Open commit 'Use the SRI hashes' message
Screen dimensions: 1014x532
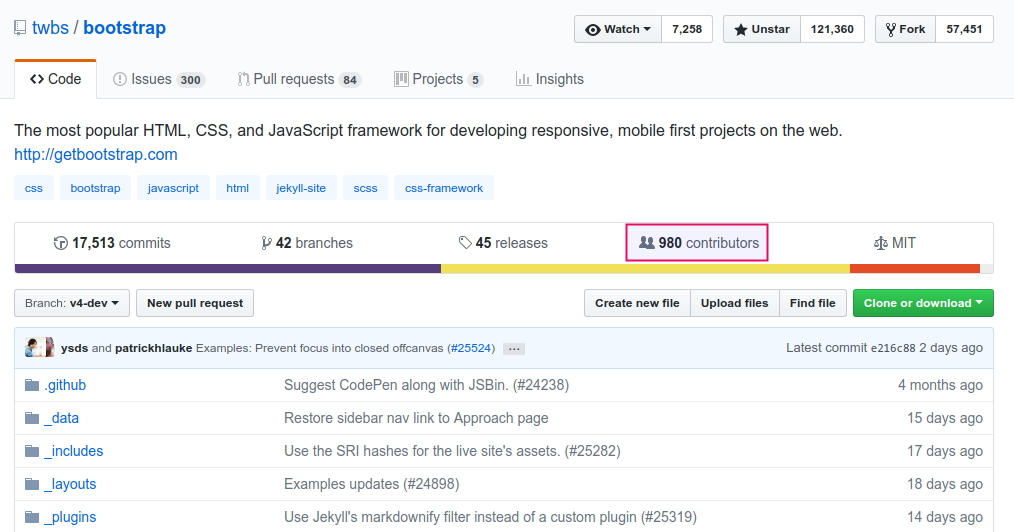(x=452, y=451)
